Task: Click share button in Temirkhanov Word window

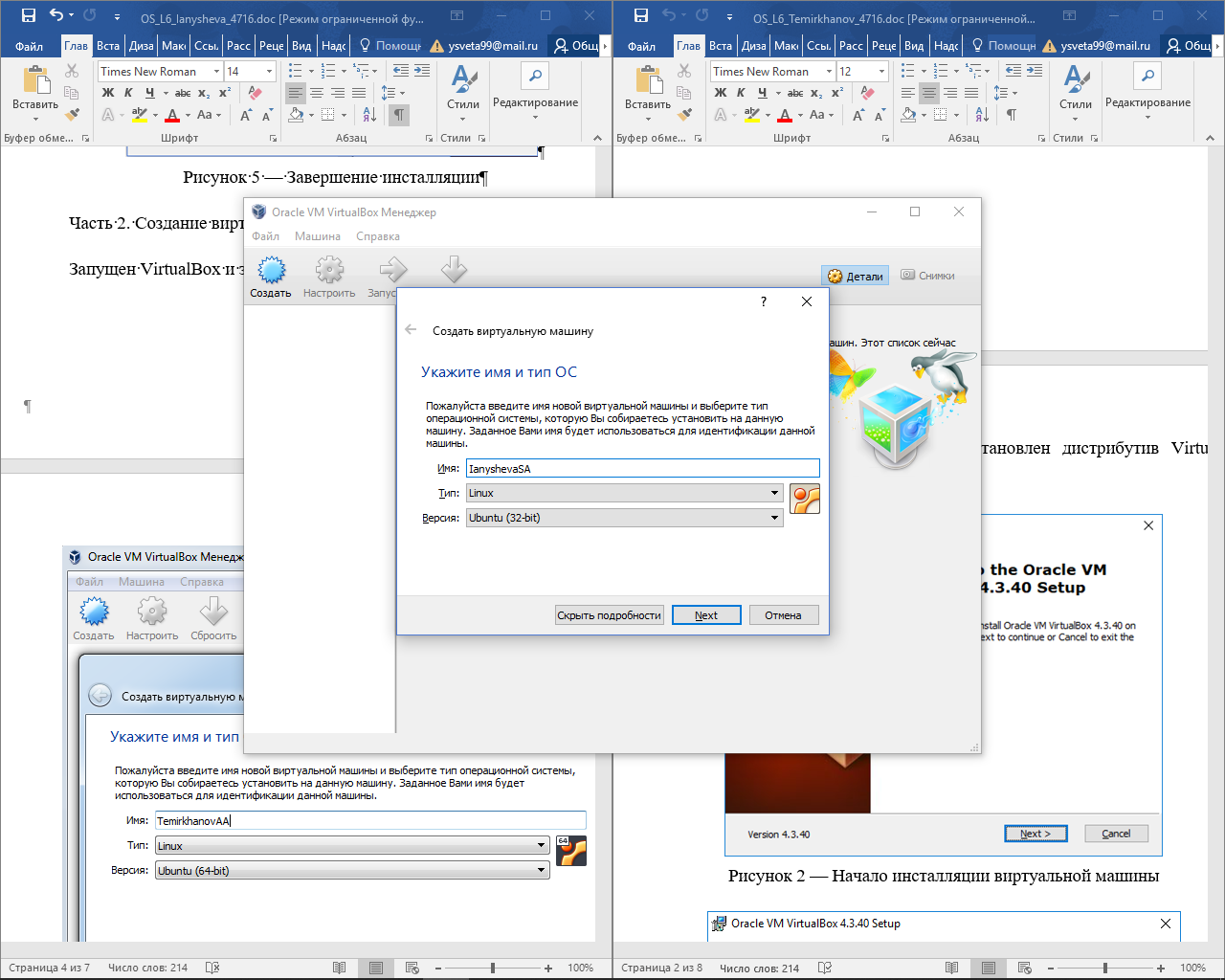Action: pyautogui.click(x=1190, y=46)
